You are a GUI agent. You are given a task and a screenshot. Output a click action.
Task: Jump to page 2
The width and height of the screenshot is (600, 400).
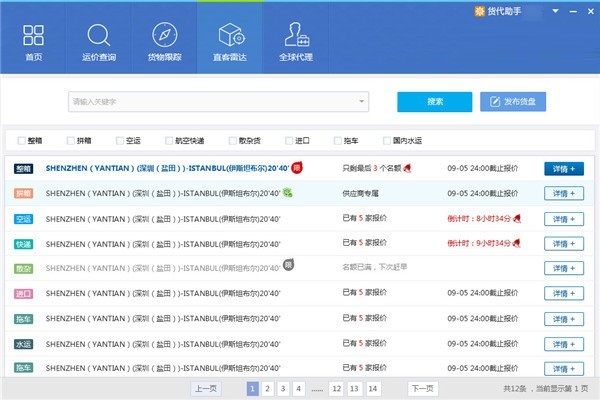tap(267, 389)
